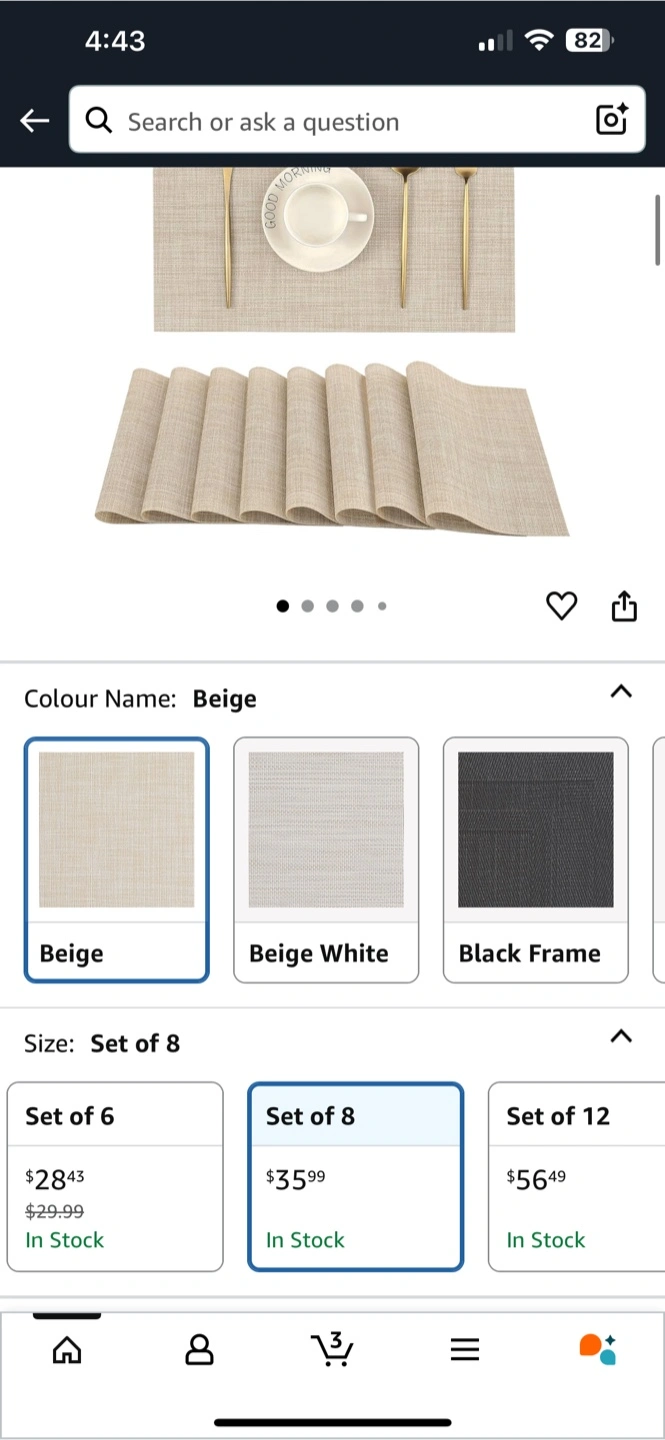The width and height of the screenshot is (665, 1440).
Task: Open the shopping cart icon
Action: tap(332, 1349)
